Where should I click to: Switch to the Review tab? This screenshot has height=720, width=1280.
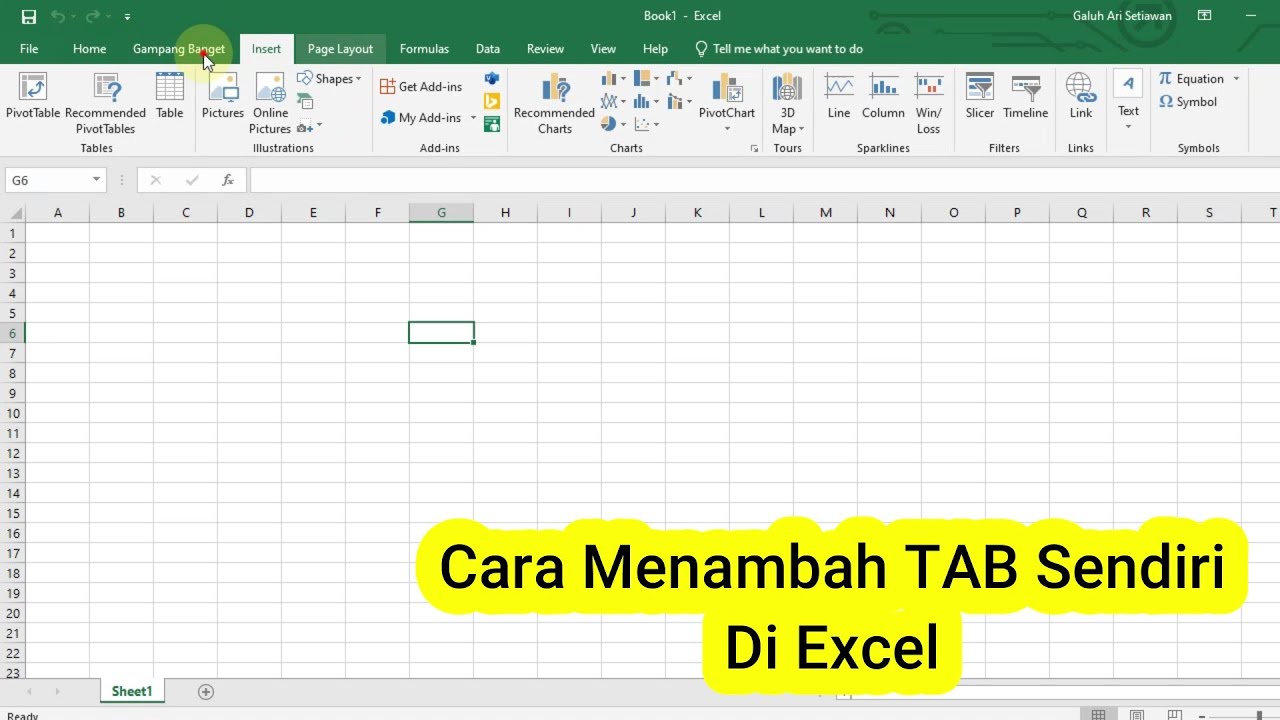tap(545, 49)
